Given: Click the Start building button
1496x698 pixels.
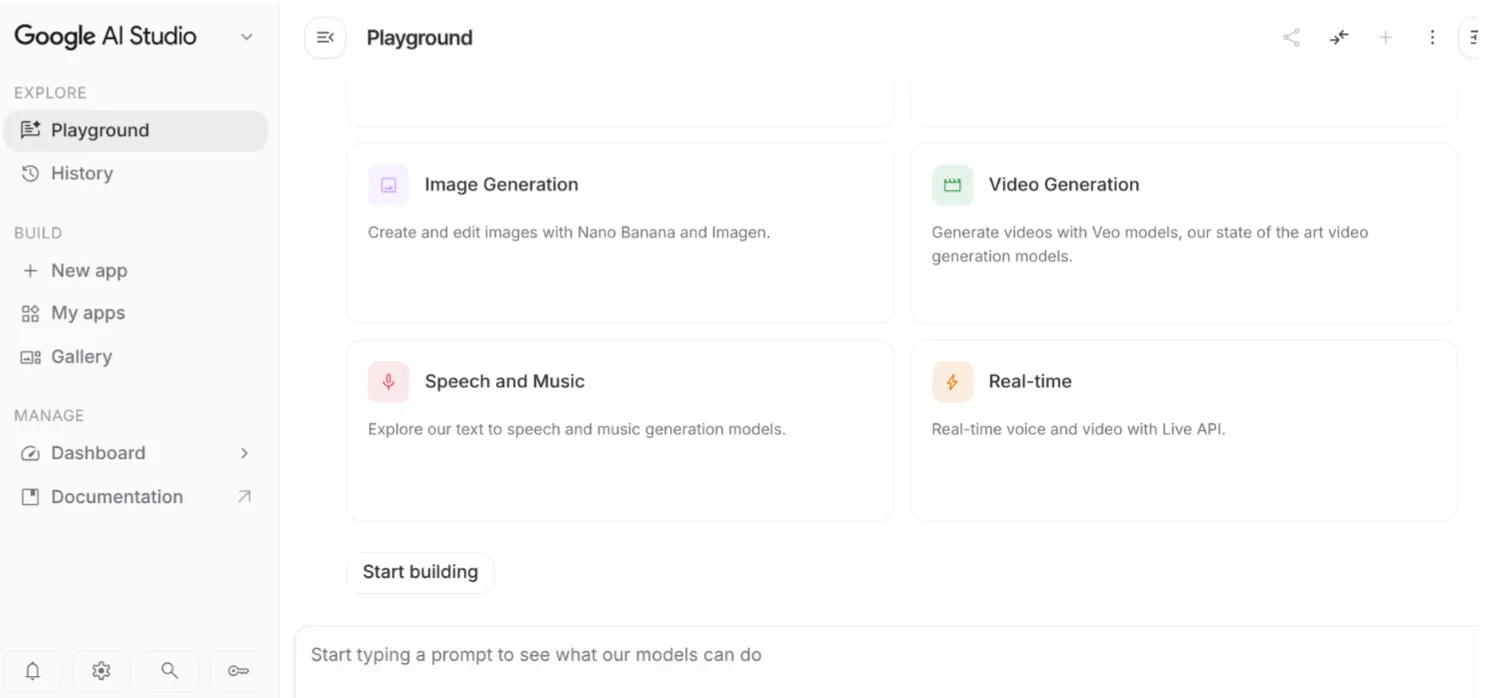Looking at the screenshot, I should click(x=420, y=573).
